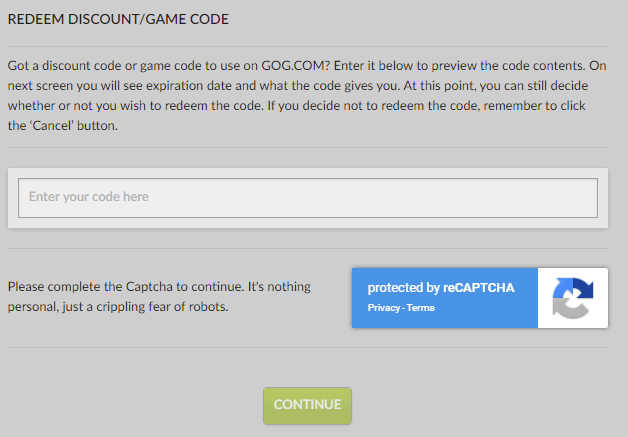628x437 pixels.
Task: Focus the 'Enter your code here' field
Action: (308, 198)
